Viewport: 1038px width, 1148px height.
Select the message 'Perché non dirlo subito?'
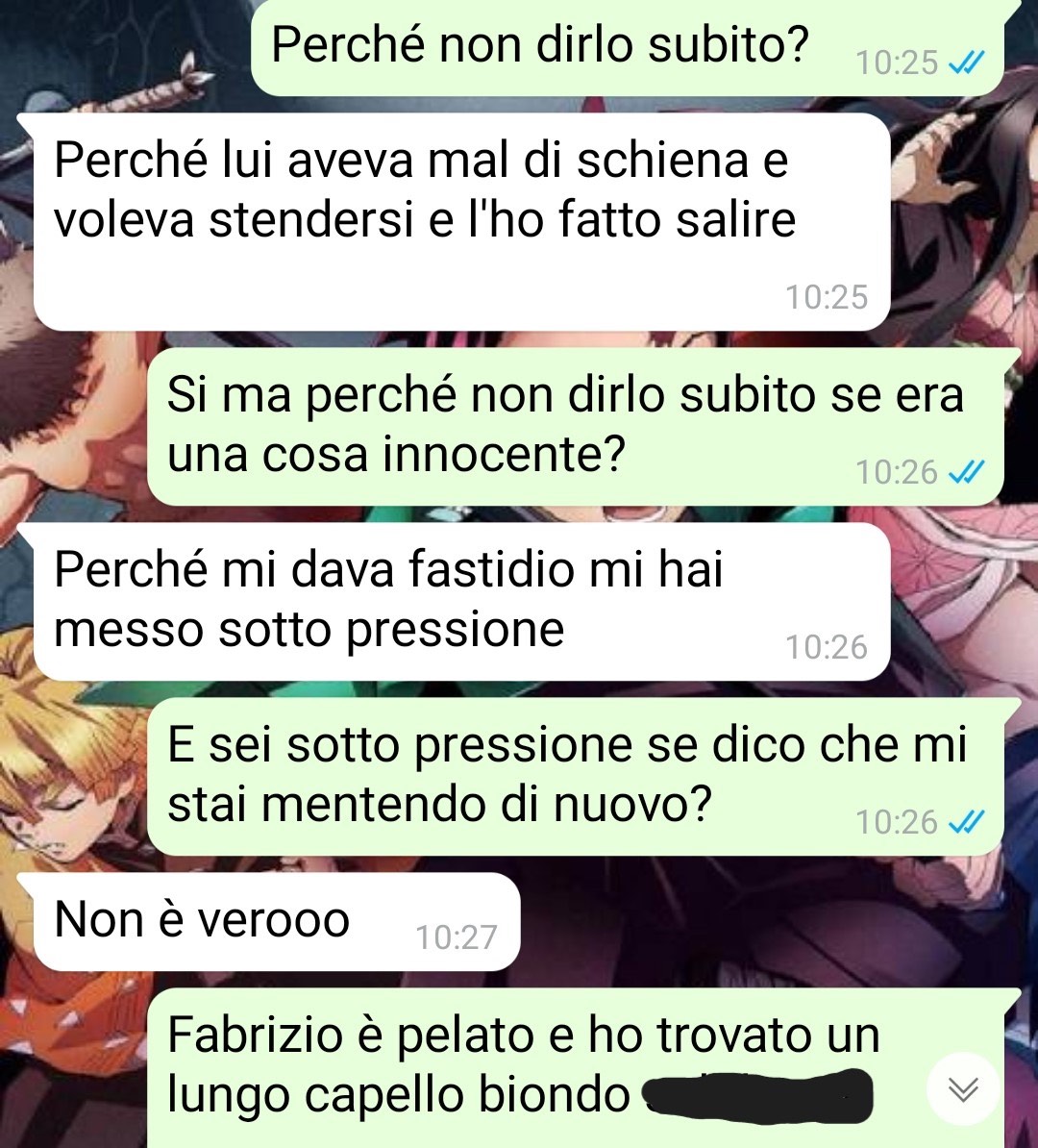pos(628,47)
